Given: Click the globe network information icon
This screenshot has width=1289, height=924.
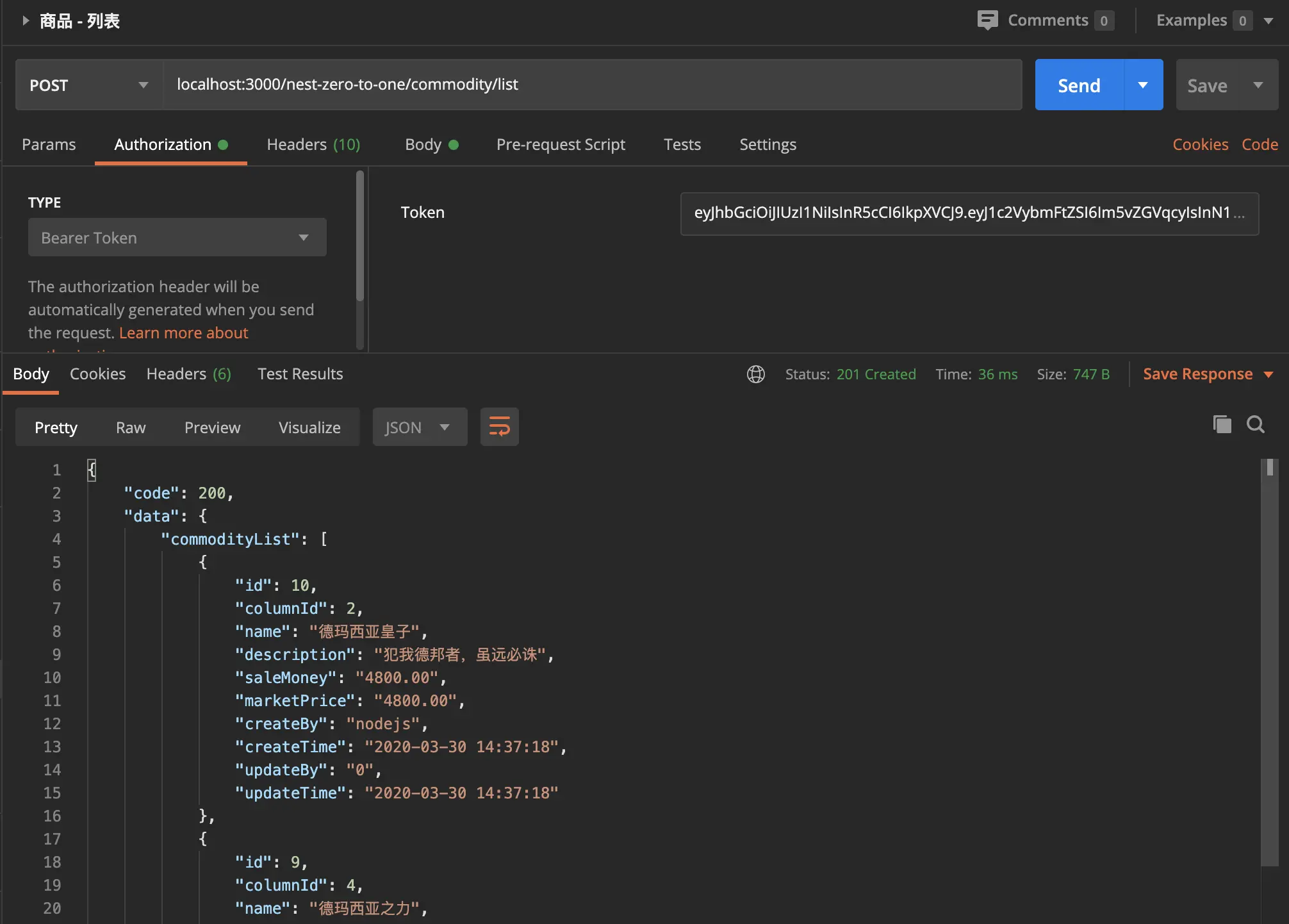Looking at the screenshot, I should coord(756,374).
